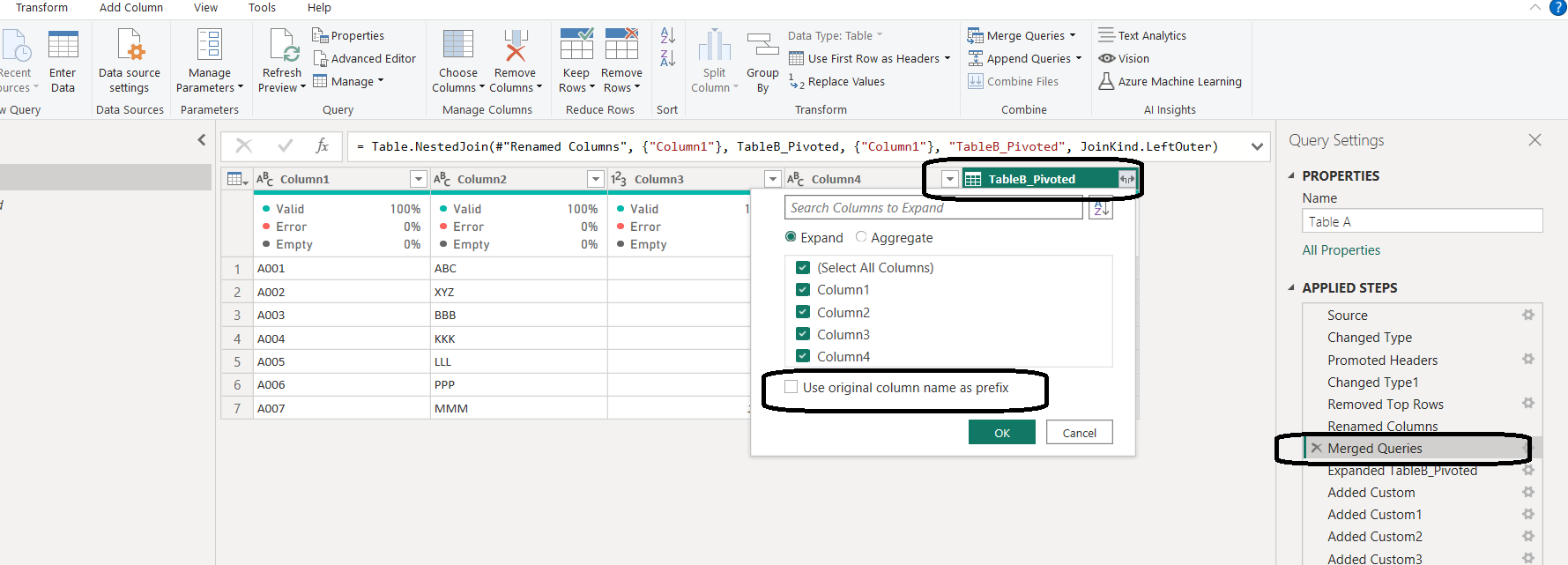Screen dimensions: 1568x565
Task: Select the Promoted Headers step
Action: coord(1383,360)
